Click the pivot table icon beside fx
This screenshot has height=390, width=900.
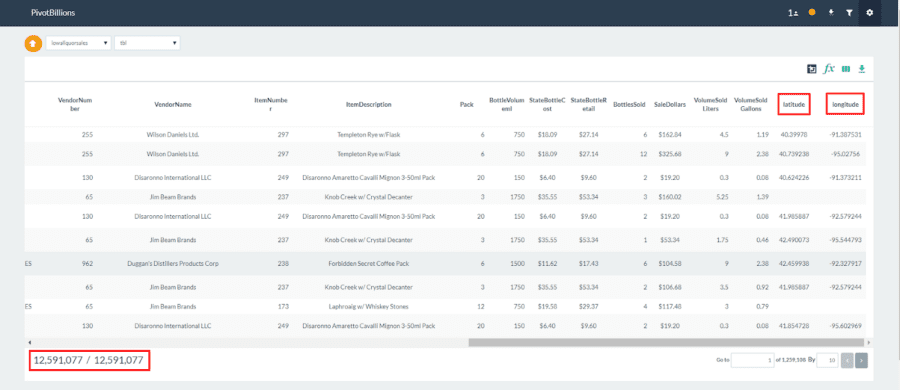click(x=812, y=69)
